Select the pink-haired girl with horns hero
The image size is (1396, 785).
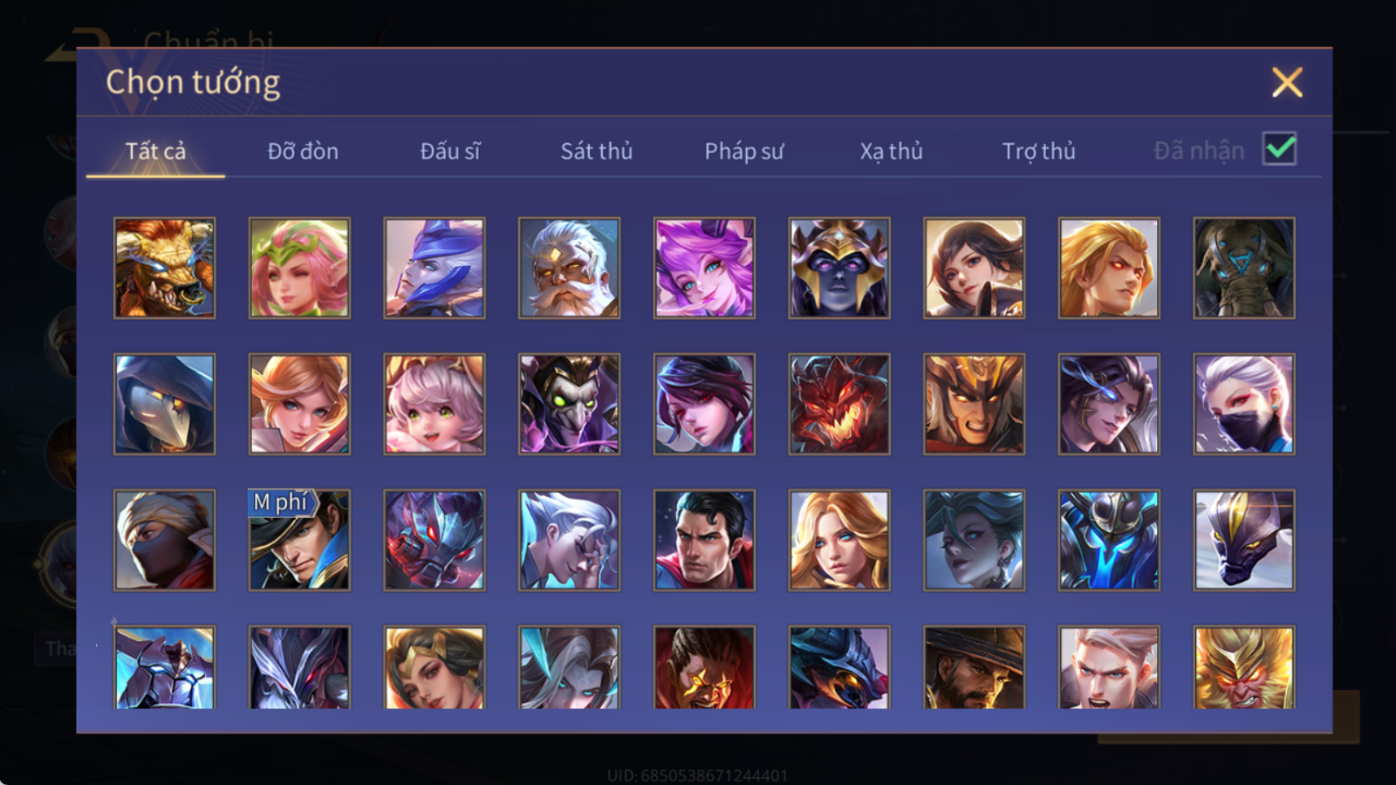pos(704,268)
